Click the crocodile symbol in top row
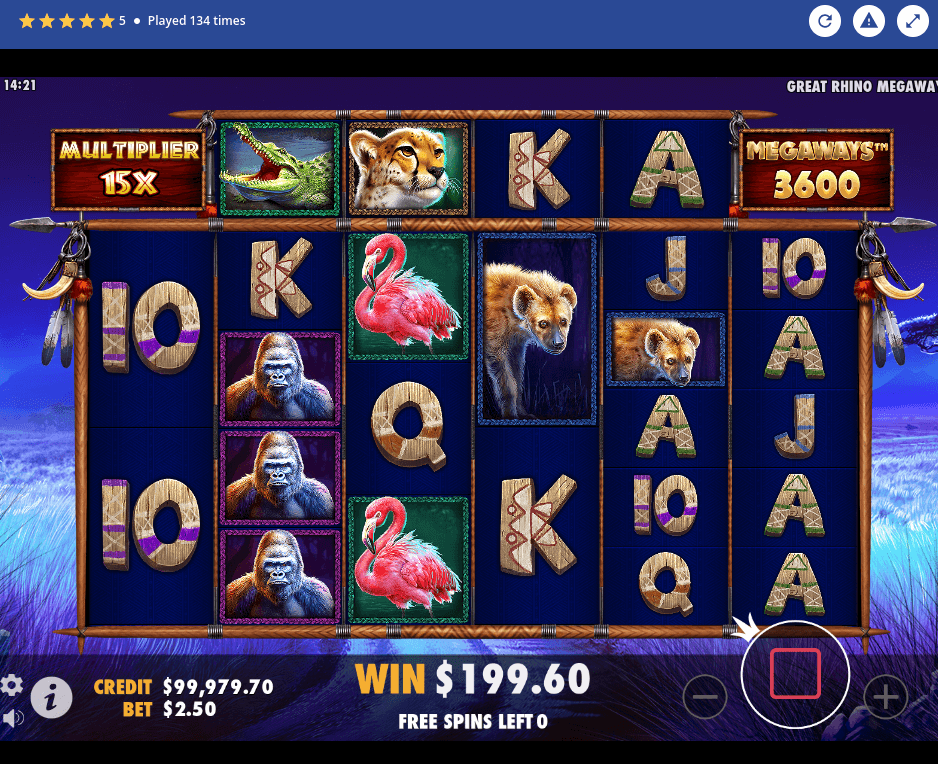 tap(280, 169)
